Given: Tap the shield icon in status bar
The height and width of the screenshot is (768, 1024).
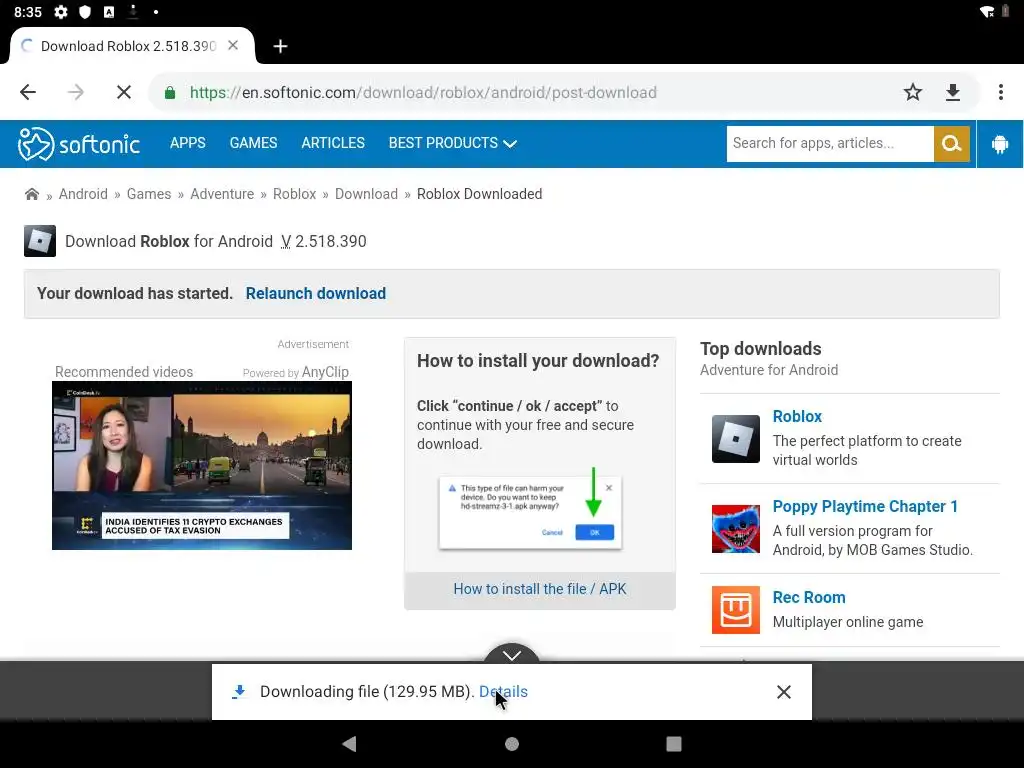Looking at the screenshot, I should click(85, 12).
